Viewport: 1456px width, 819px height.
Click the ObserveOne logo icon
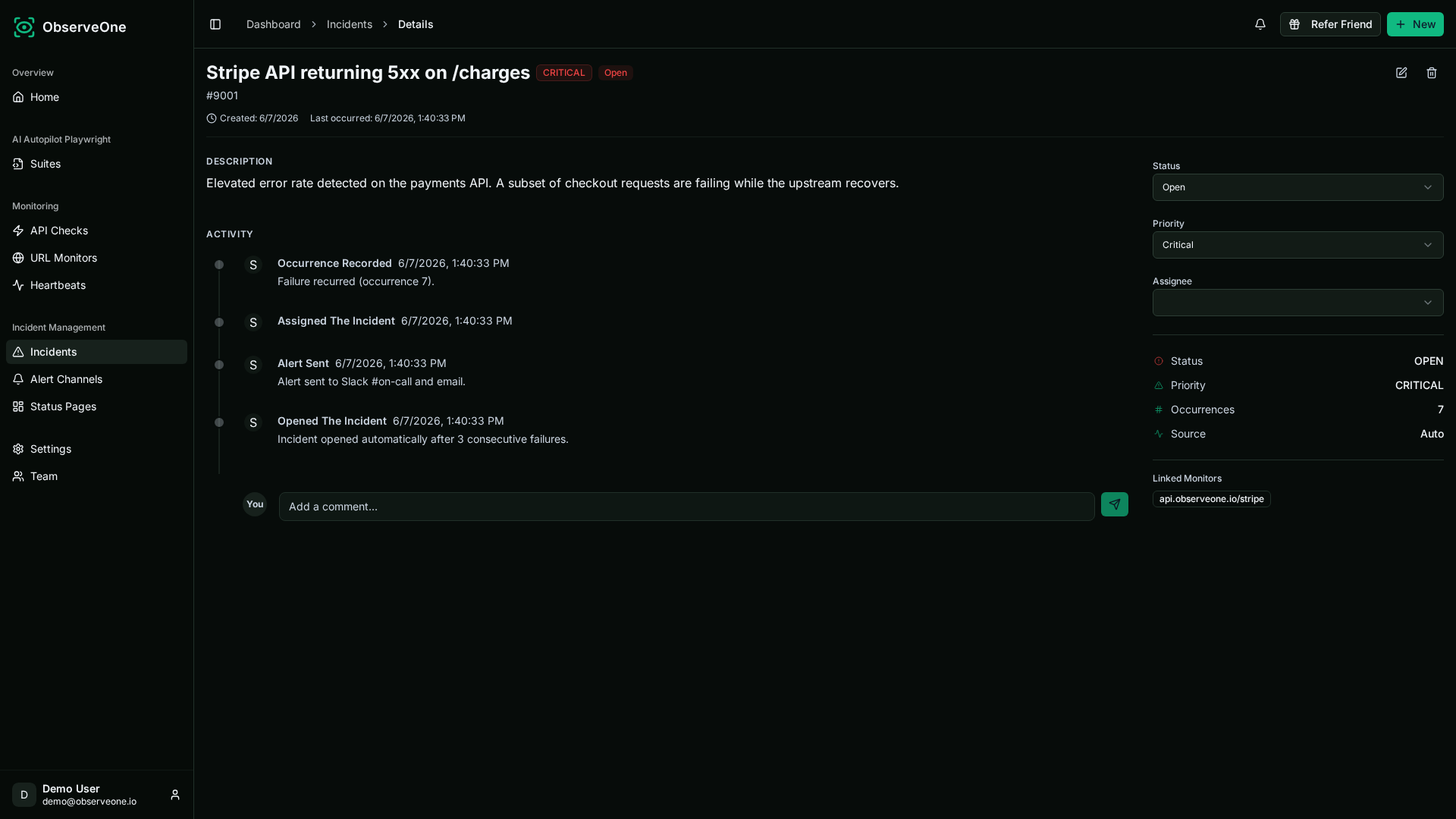(24, 27)
